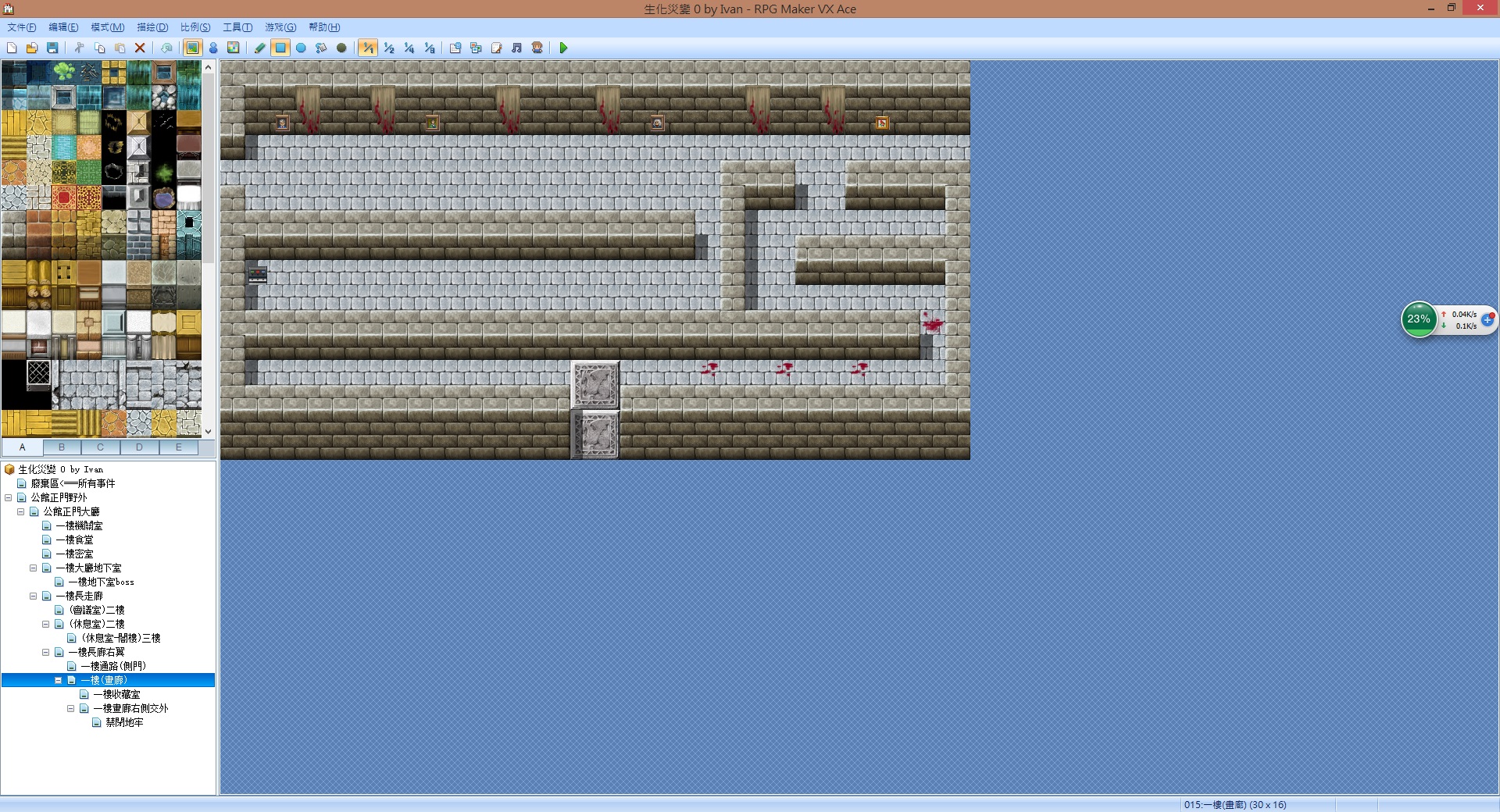This screenshot has width=1500, height=812.
Task: Toggle the Rectangle drawing tool
Action: point(280,48)
